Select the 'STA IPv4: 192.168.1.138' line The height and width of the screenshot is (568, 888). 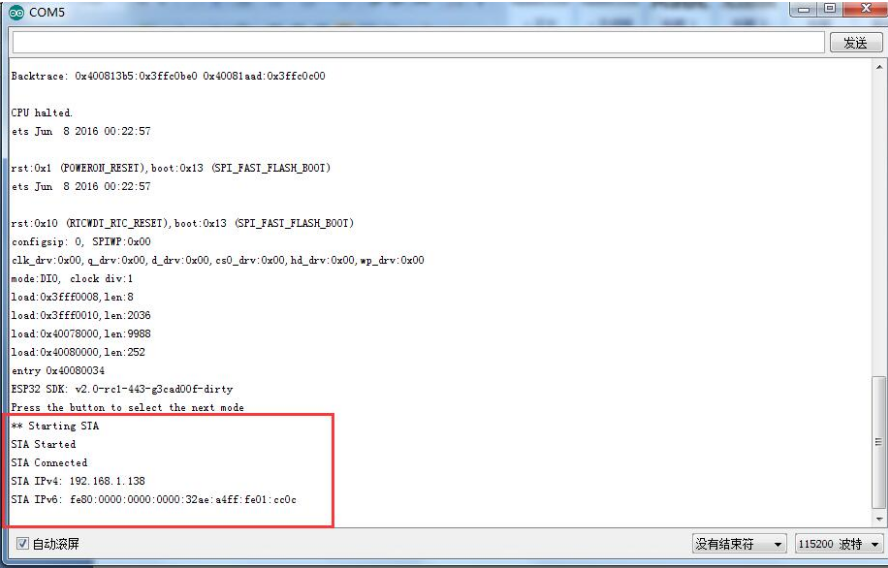pyautogui.click(x=78, y=481)
